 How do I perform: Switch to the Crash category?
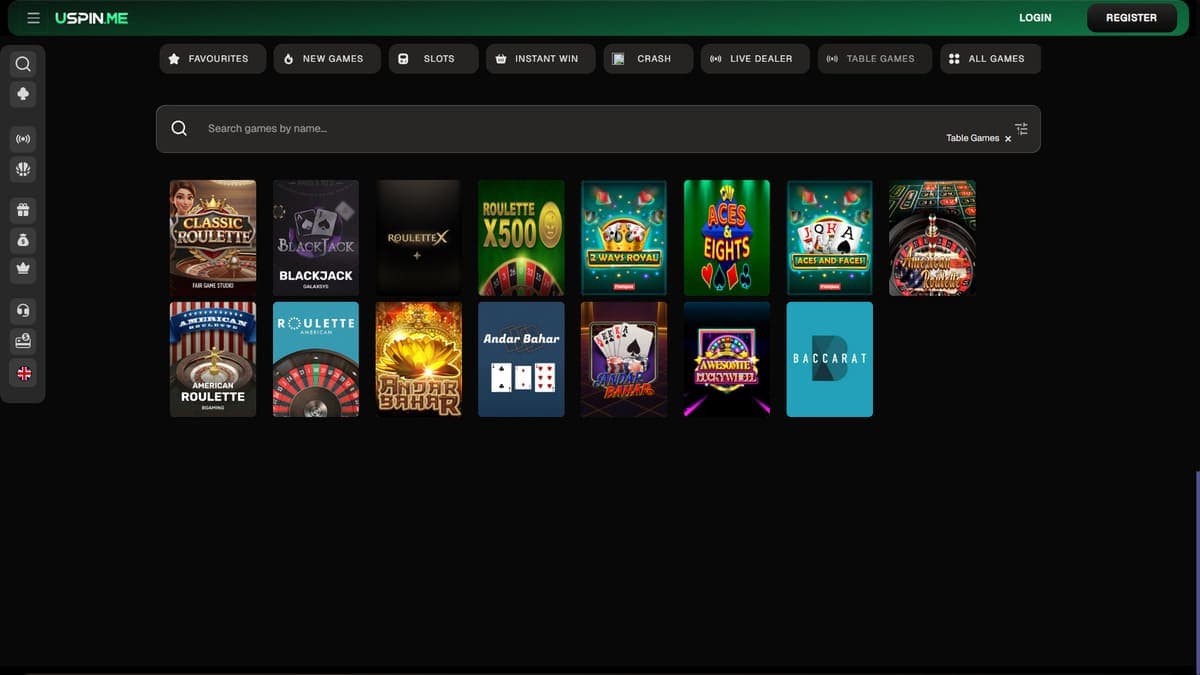[648, 59]
